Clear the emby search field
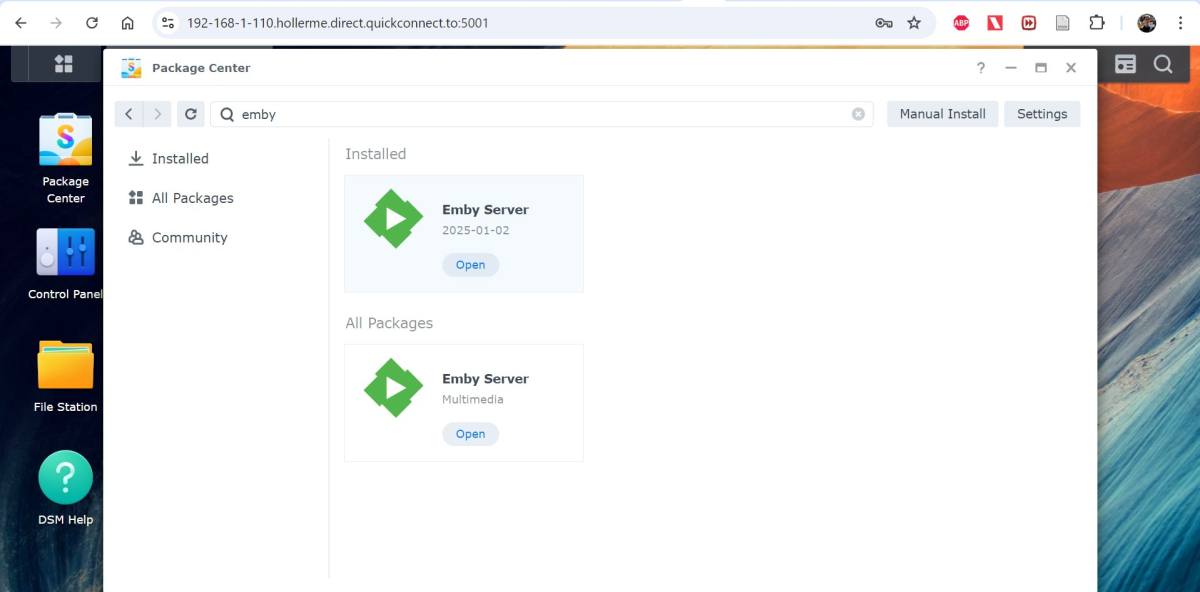This screenshot has width=1200, height=592. pyautogui.click(x=858, y=114)
